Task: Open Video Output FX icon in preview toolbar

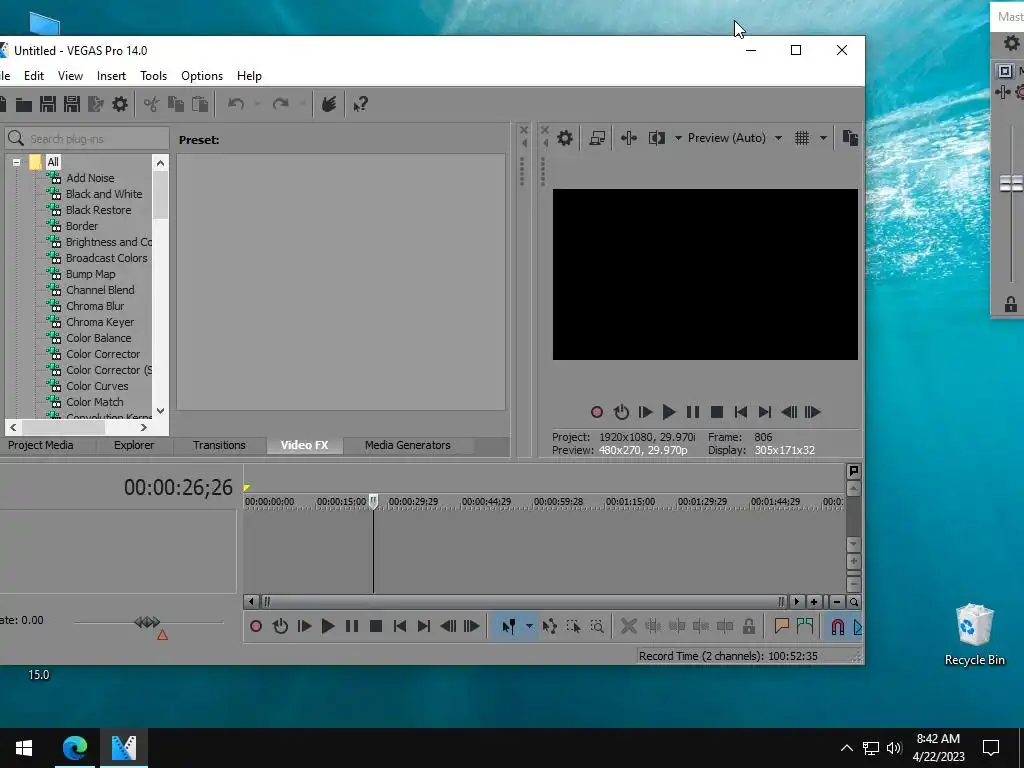Action: tap(629, 138)
